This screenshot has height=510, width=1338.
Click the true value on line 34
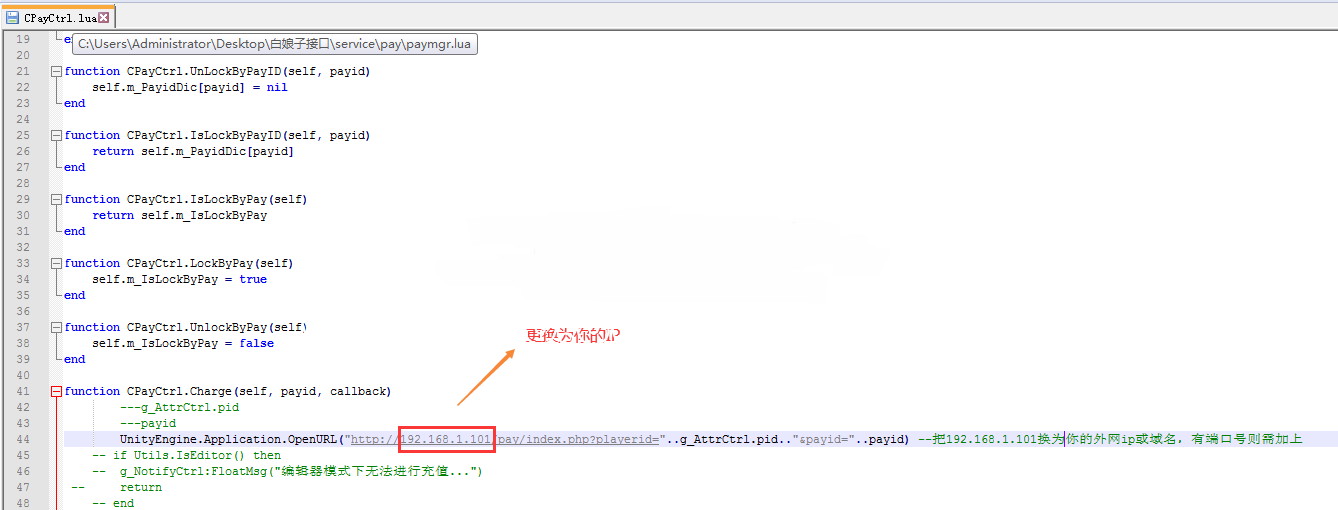click(253, 279)
